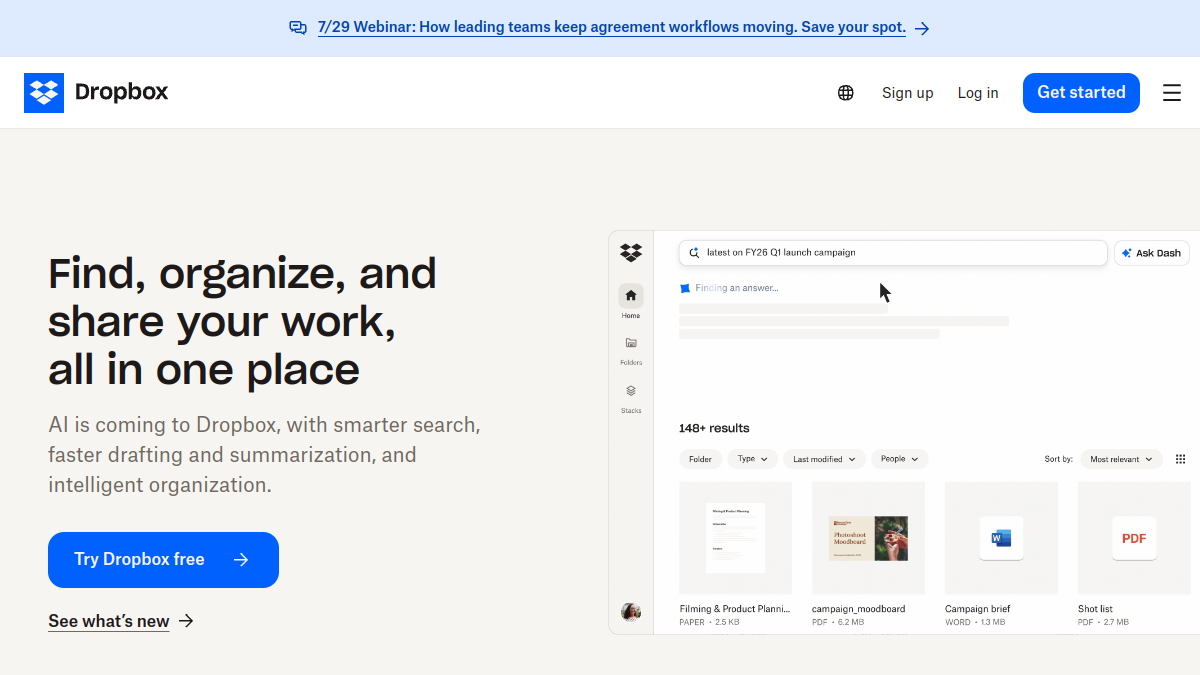
Task: Click the Ask Dash button
Action: (x=1152, y=253)
